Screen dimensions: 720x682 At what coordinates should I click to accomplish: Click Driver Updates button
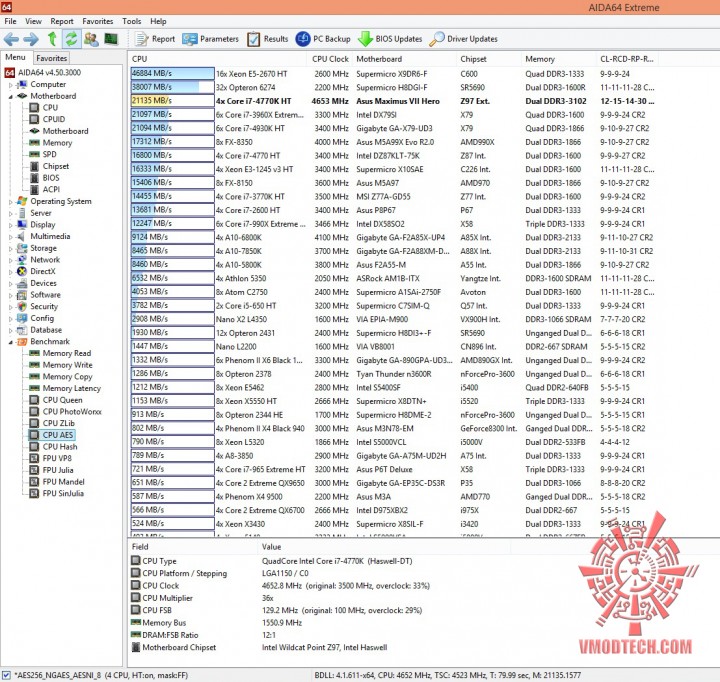click(463, 39)
